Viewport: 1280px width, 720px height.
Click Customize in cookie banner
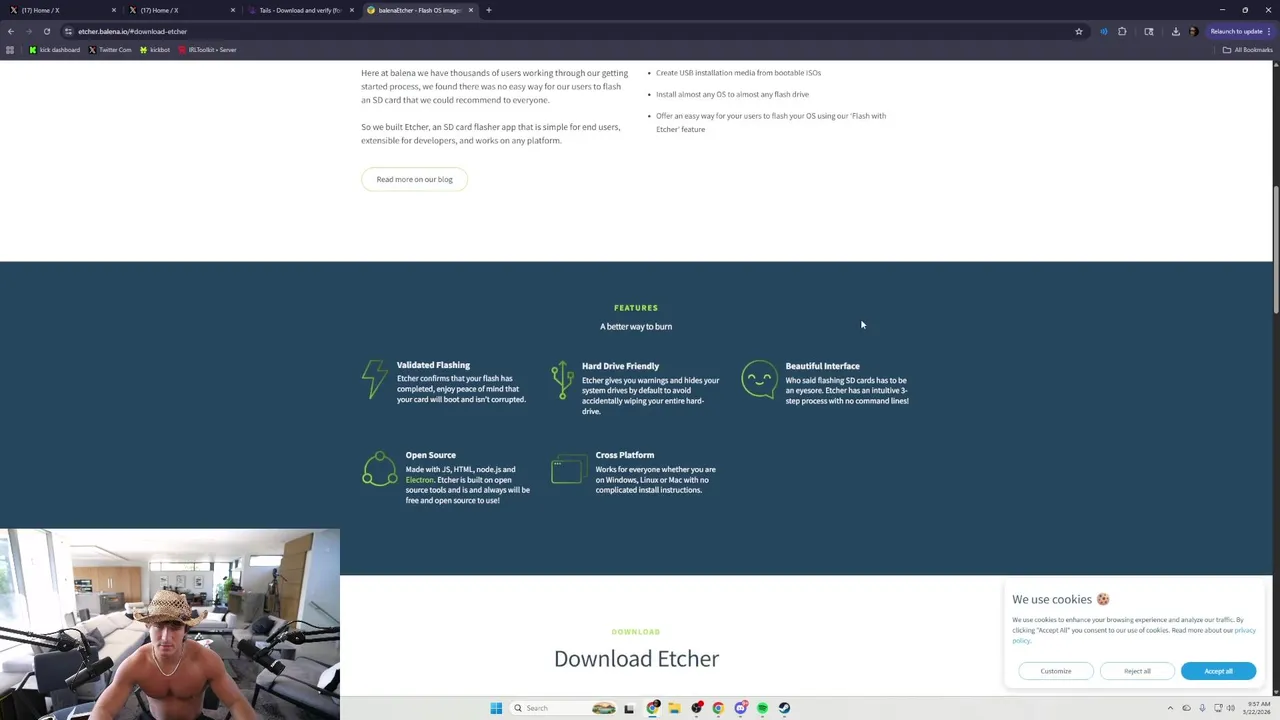coord(1055,671)
